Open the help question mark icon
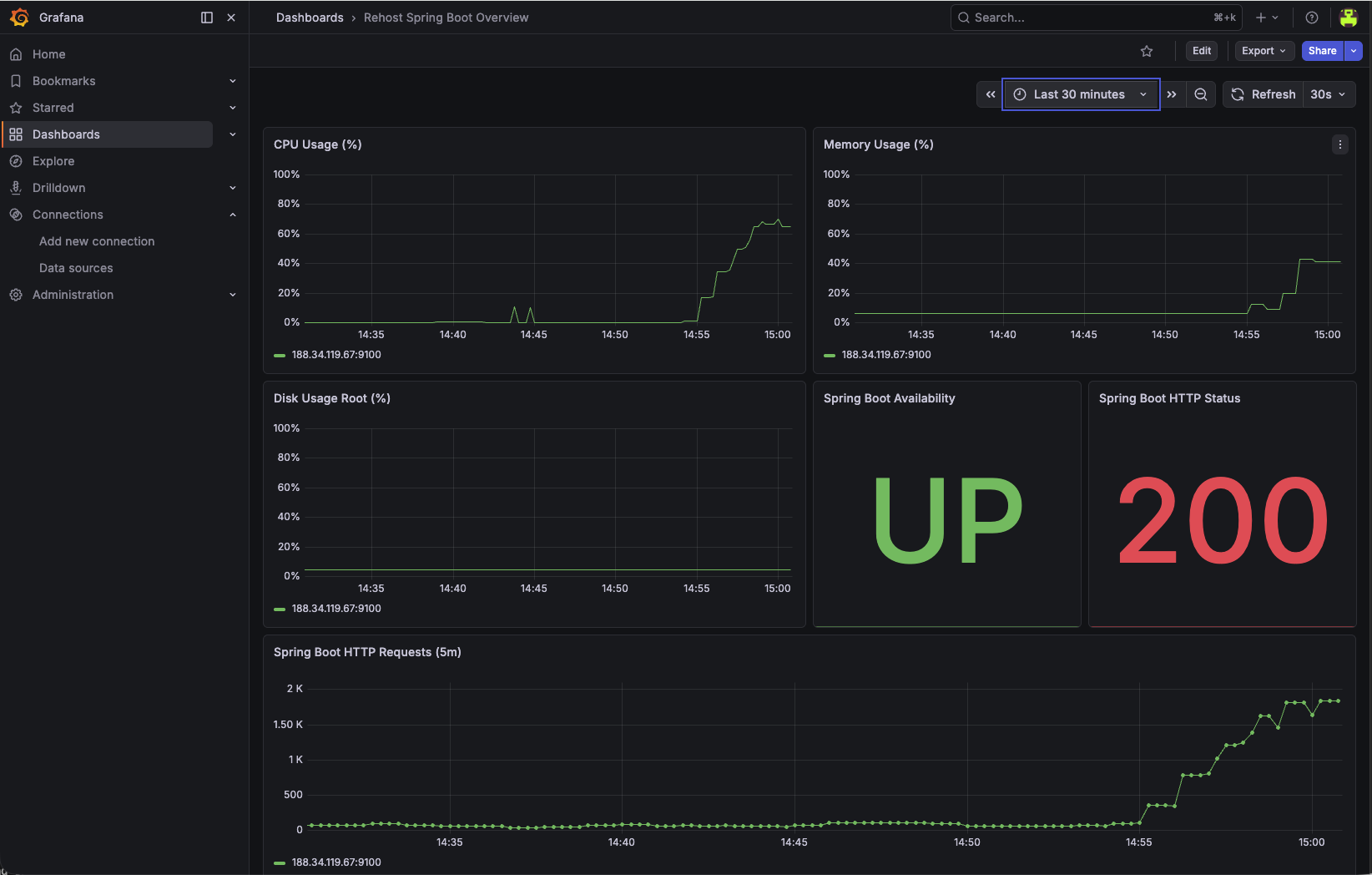1372x875 pixels. (x=1312, y=18)
